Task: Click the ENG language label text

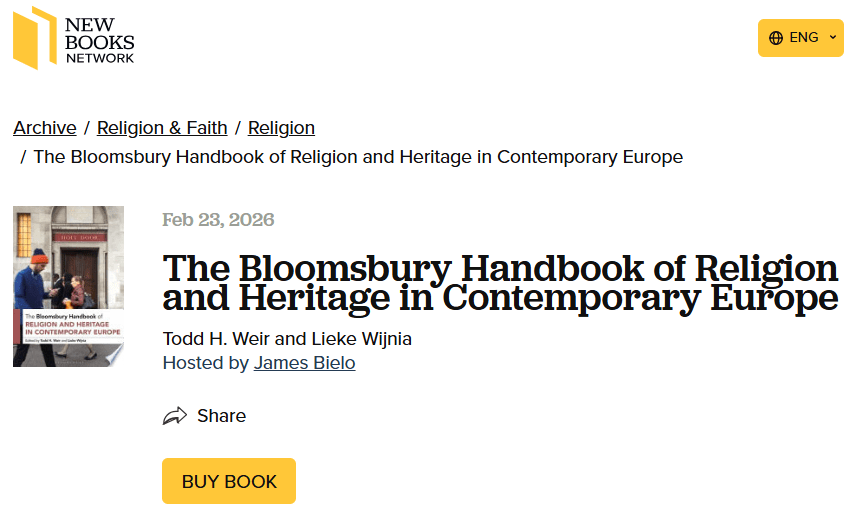Action: [x=804, y=38]
